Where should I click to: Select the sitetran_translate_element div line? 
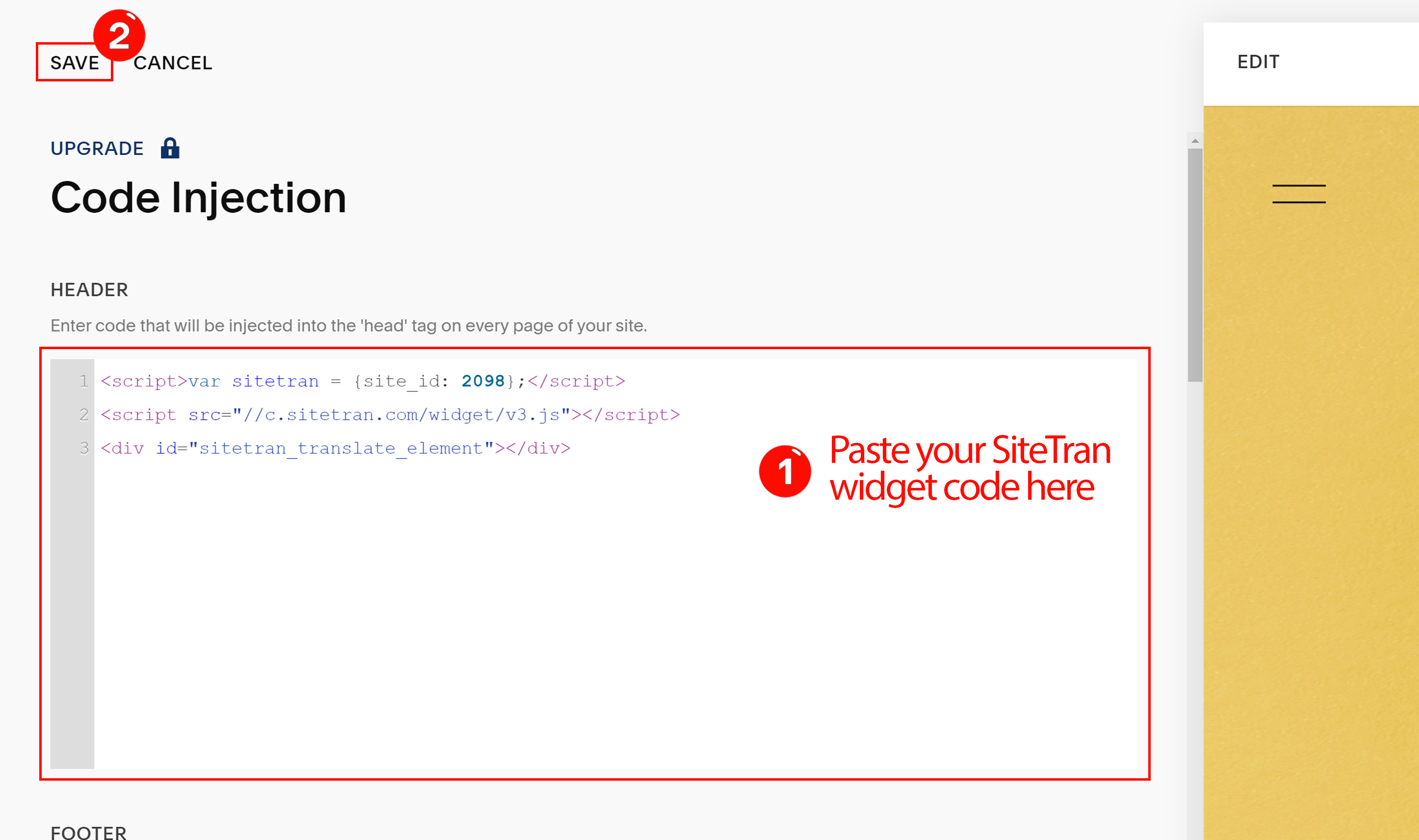coord(334,448)
